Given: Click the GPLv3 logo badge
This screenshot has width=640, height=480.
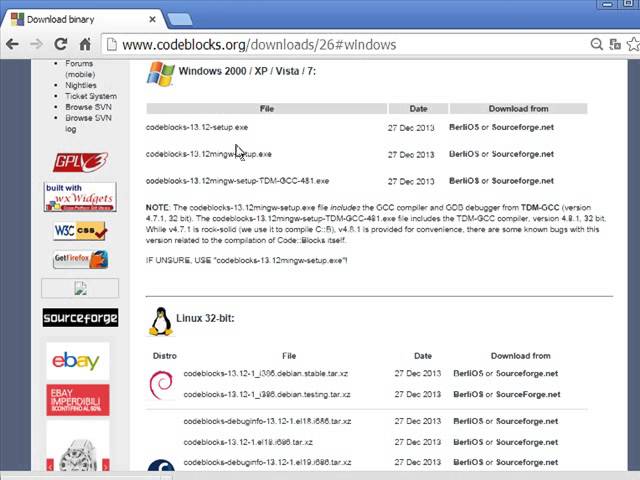Looking at the screenshot, I should click(x=80, y=162).
